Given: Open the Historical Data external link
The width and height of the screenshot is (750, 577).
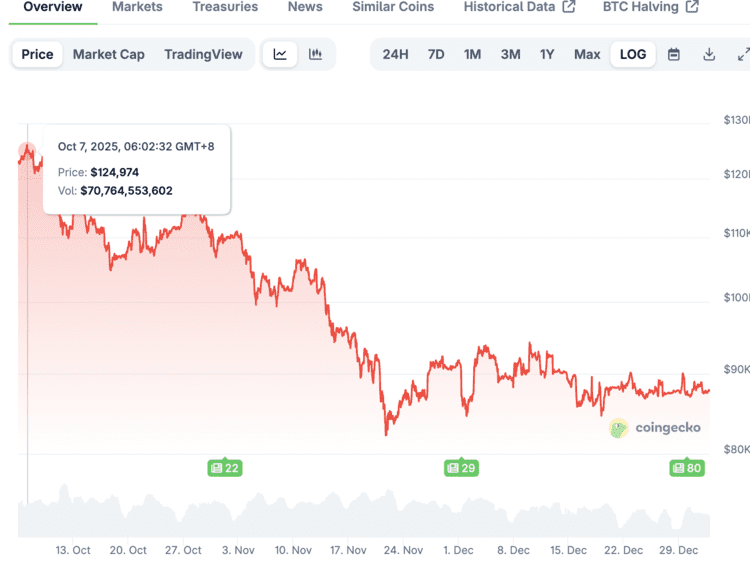Looking at the screenshot, I should [x=519, y=7].
